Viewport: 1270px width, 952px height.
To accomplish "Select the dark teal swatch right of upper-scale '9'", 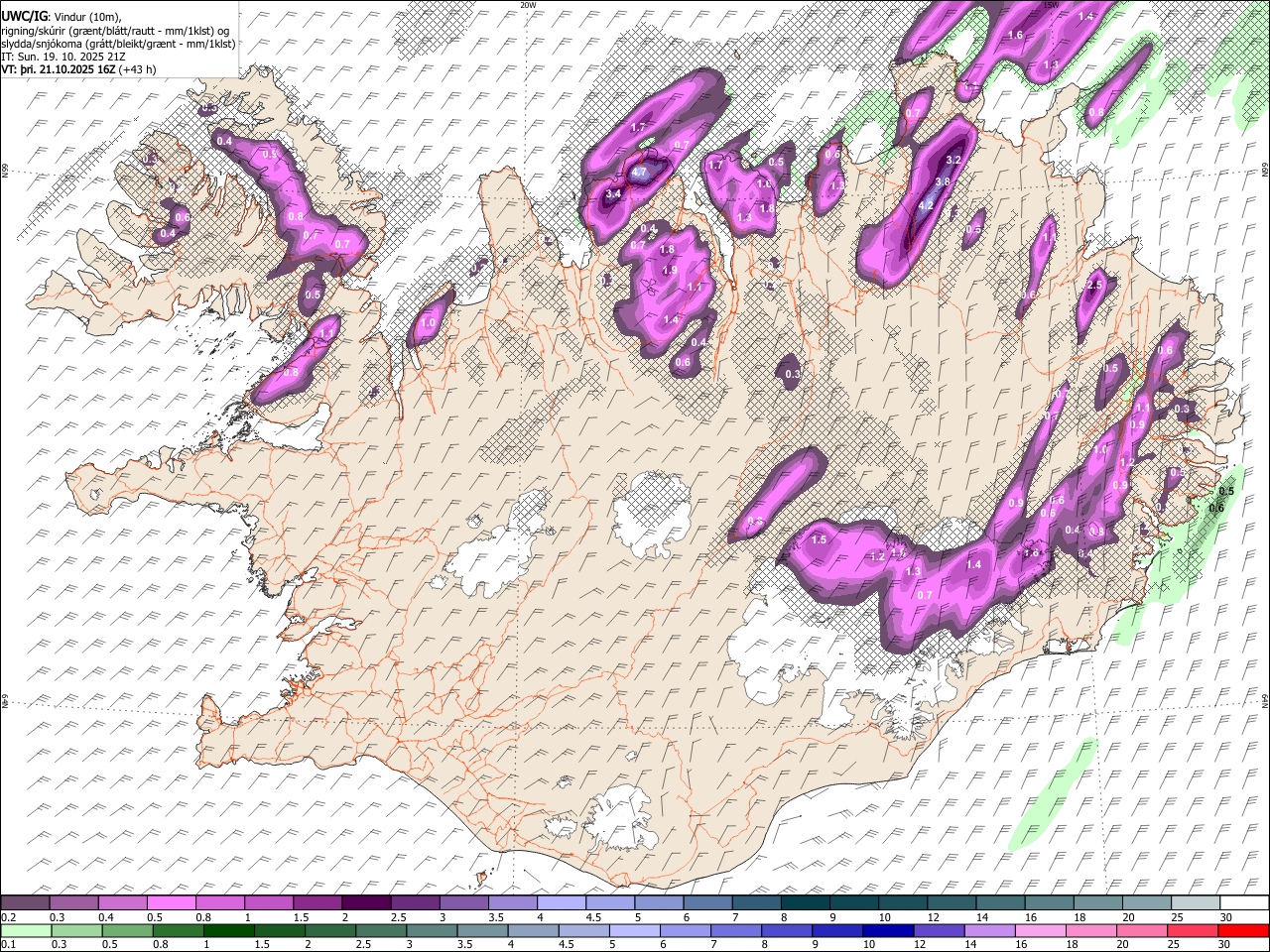I will 853,903.
